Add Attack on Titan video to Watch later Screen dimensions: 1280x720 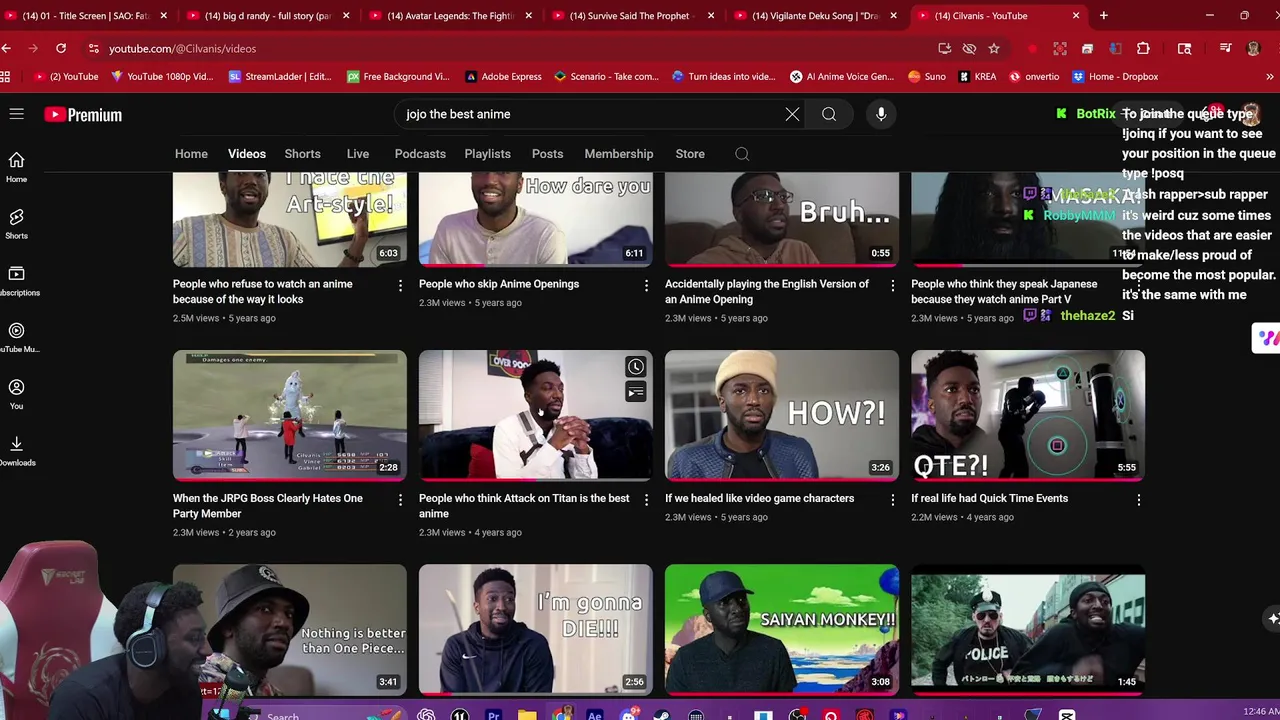click(x=635, y=367)
